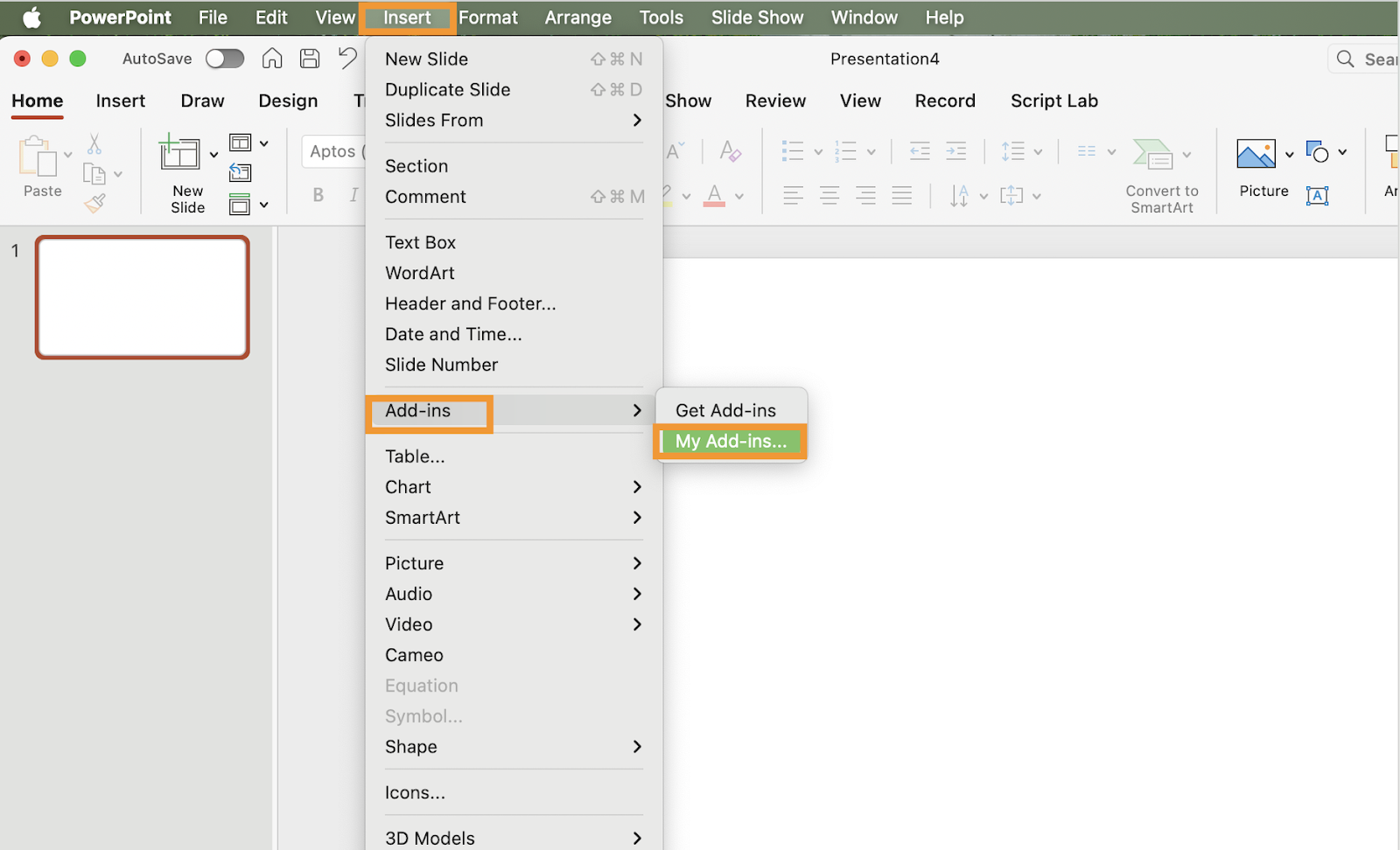The height and width of the screenshot is (850, 1400).
Task: Open the bullets list dropdown
Action: coord(818,152)
